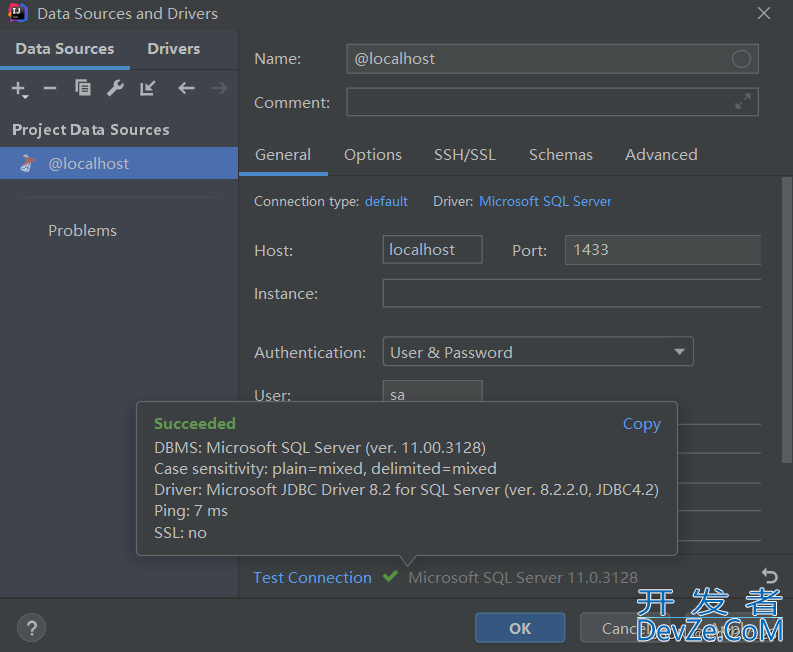Select @localhost in Project Data Sources
The image size is (793, 652).
119,163
